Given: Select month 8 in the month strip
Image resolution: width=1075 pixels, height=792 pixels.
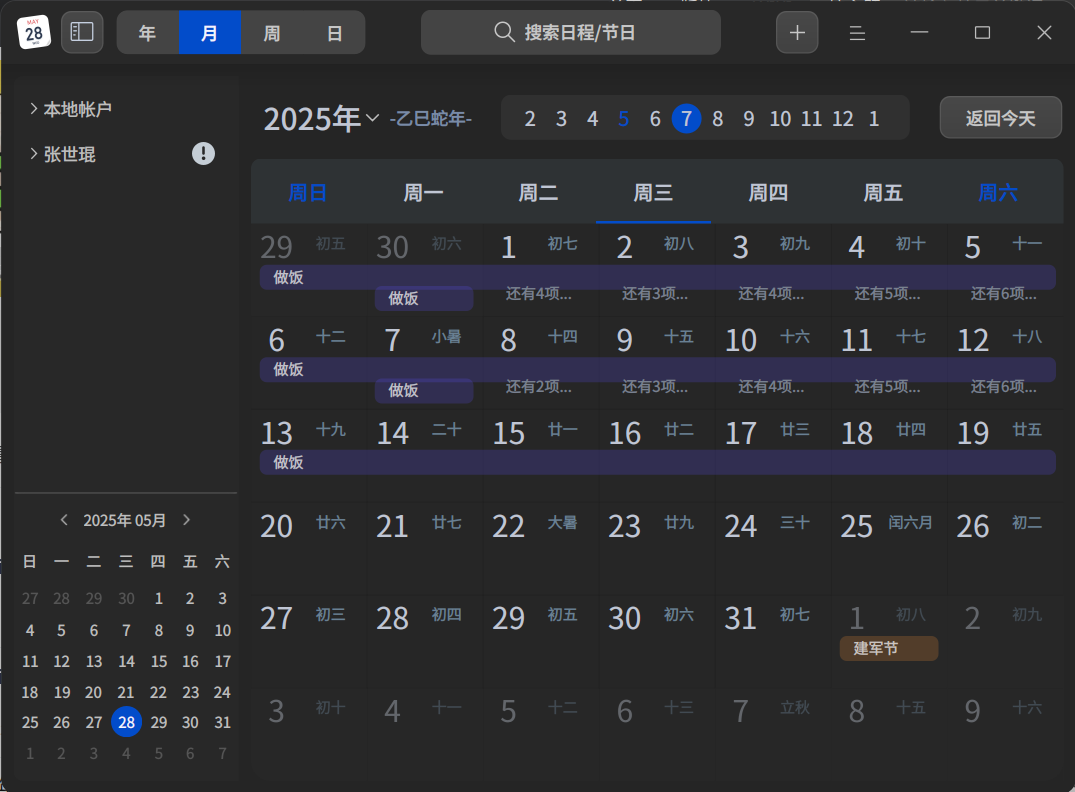Looking at the screenshot, I should (717, 119).
